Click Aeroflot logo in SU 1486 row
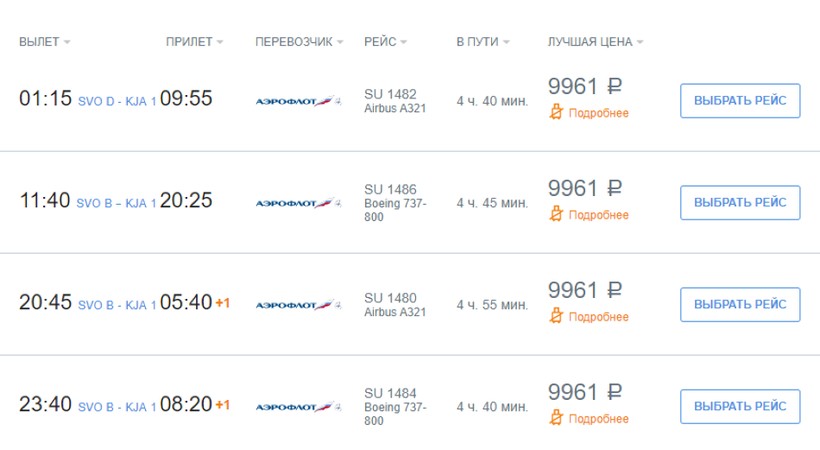 298,203
